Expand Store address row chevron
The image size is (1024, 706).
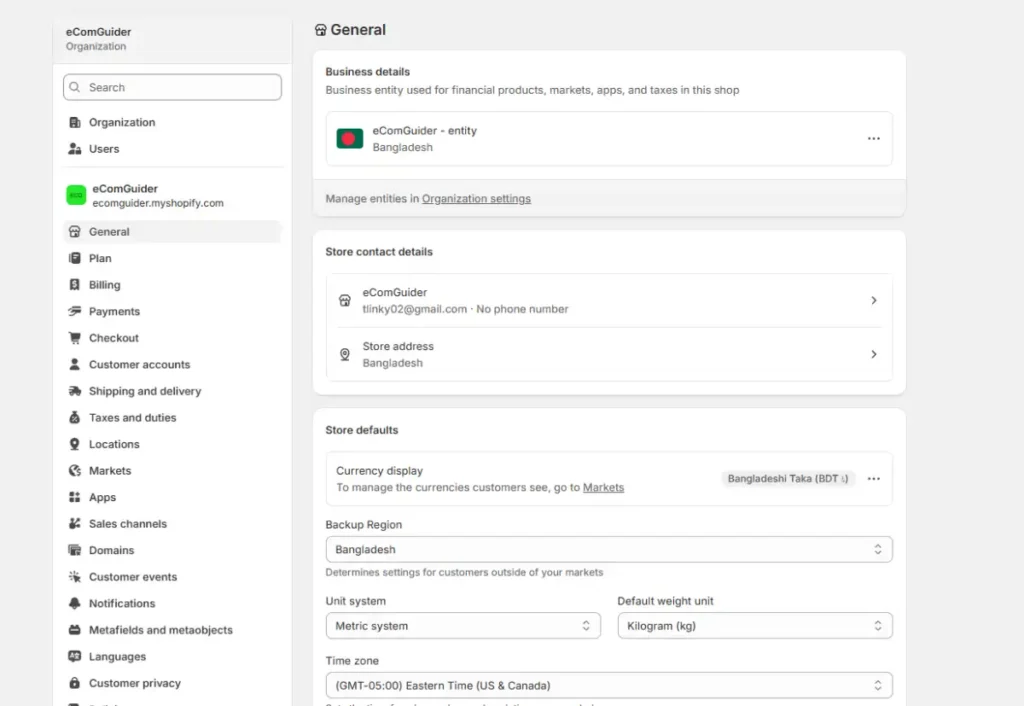874,354
